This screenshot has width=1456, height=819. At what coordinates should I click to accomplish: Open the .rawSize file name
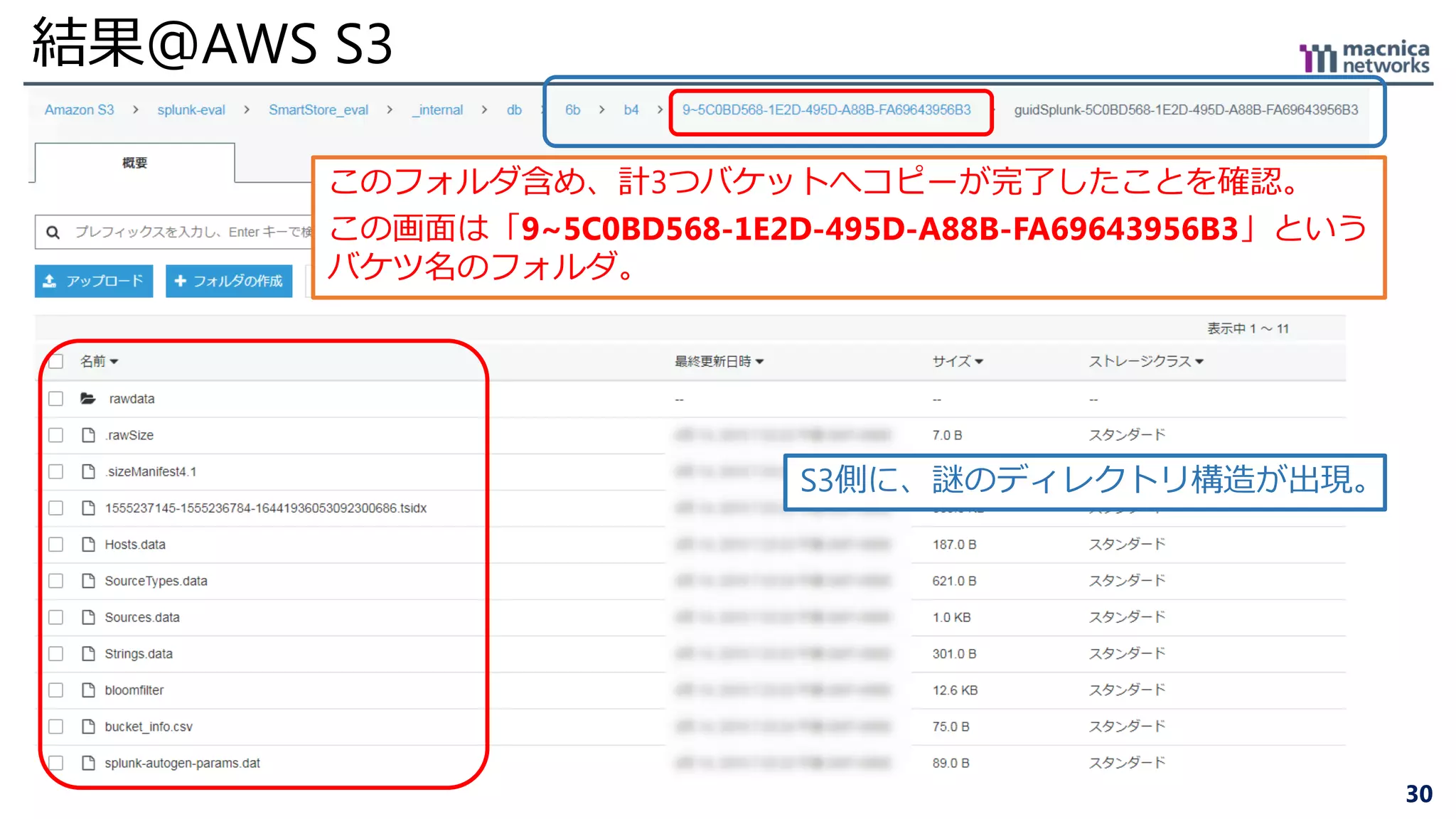tap(129, 435)
